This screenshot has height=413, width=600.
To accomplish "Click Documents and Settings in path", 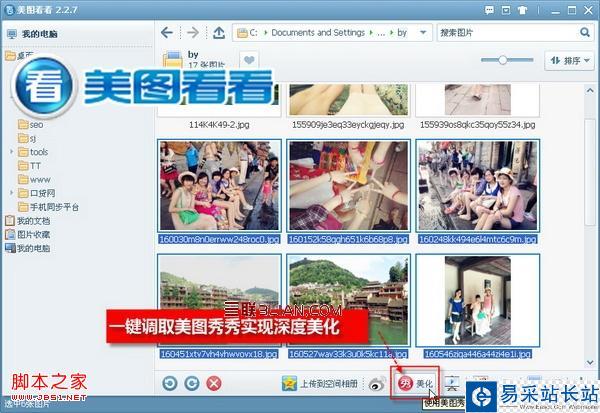I will coord(318,33).
